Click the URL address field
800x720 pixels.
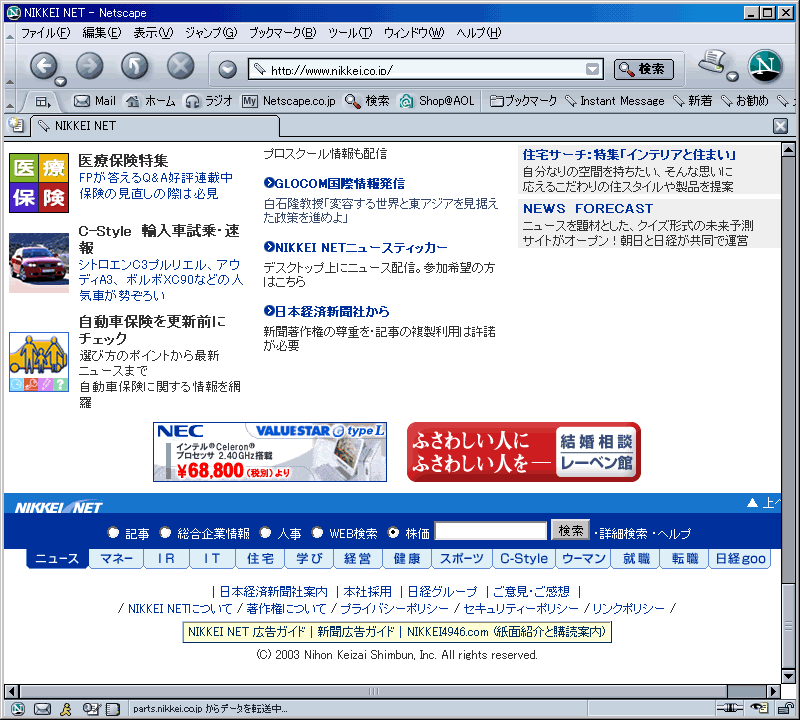coord(426,69)
